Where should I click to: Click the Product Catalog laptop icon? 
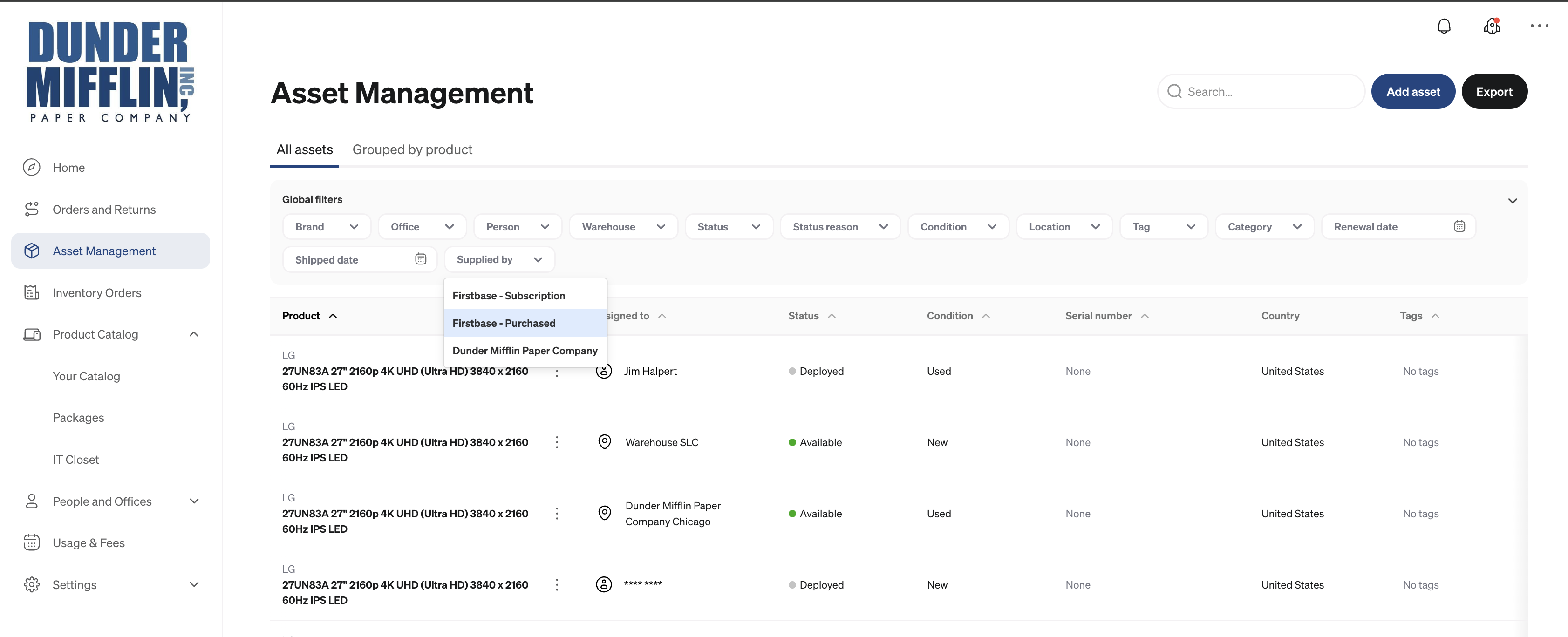click(x=32, y=334)
